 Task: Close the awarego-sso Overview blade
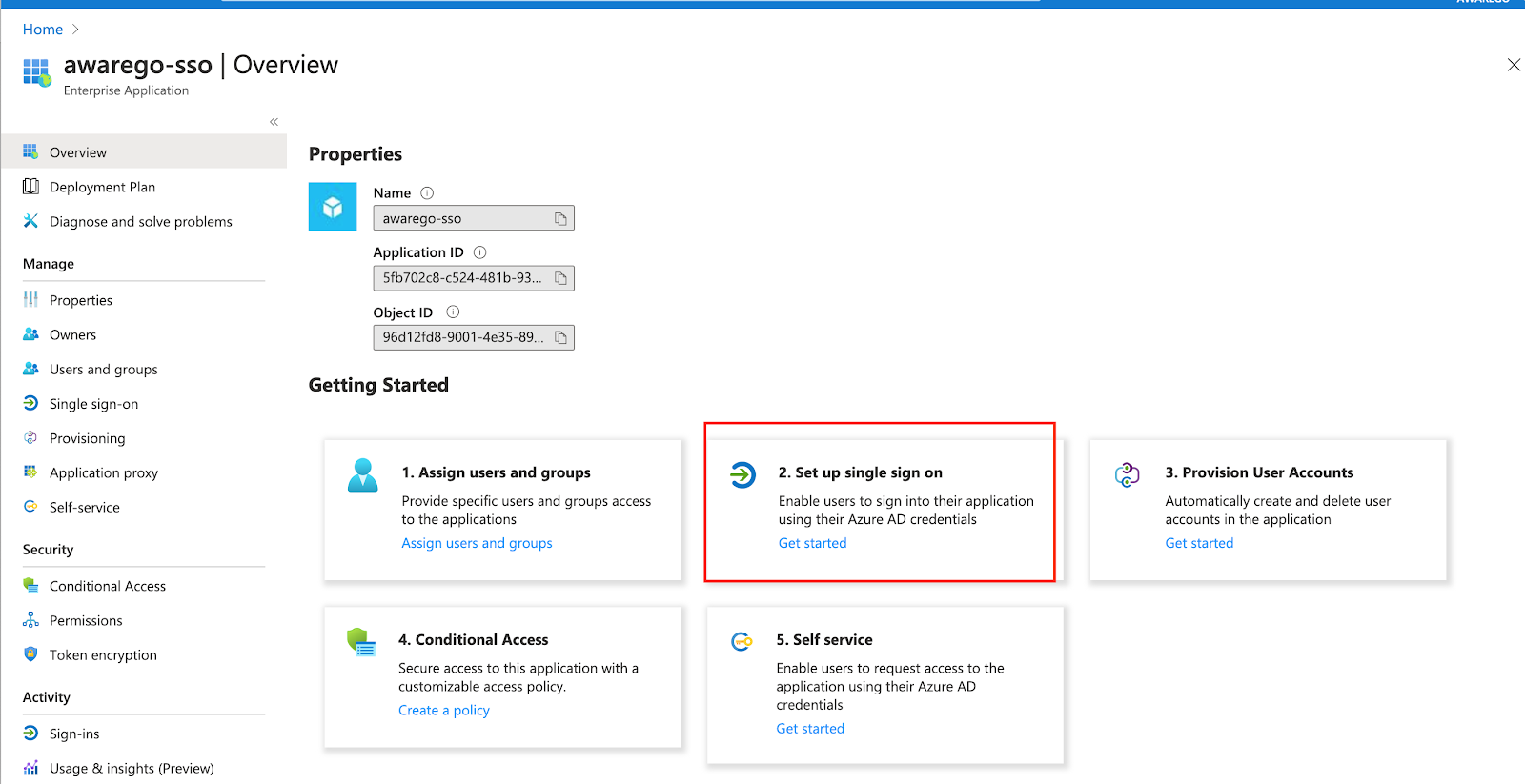coord(1514,65)
